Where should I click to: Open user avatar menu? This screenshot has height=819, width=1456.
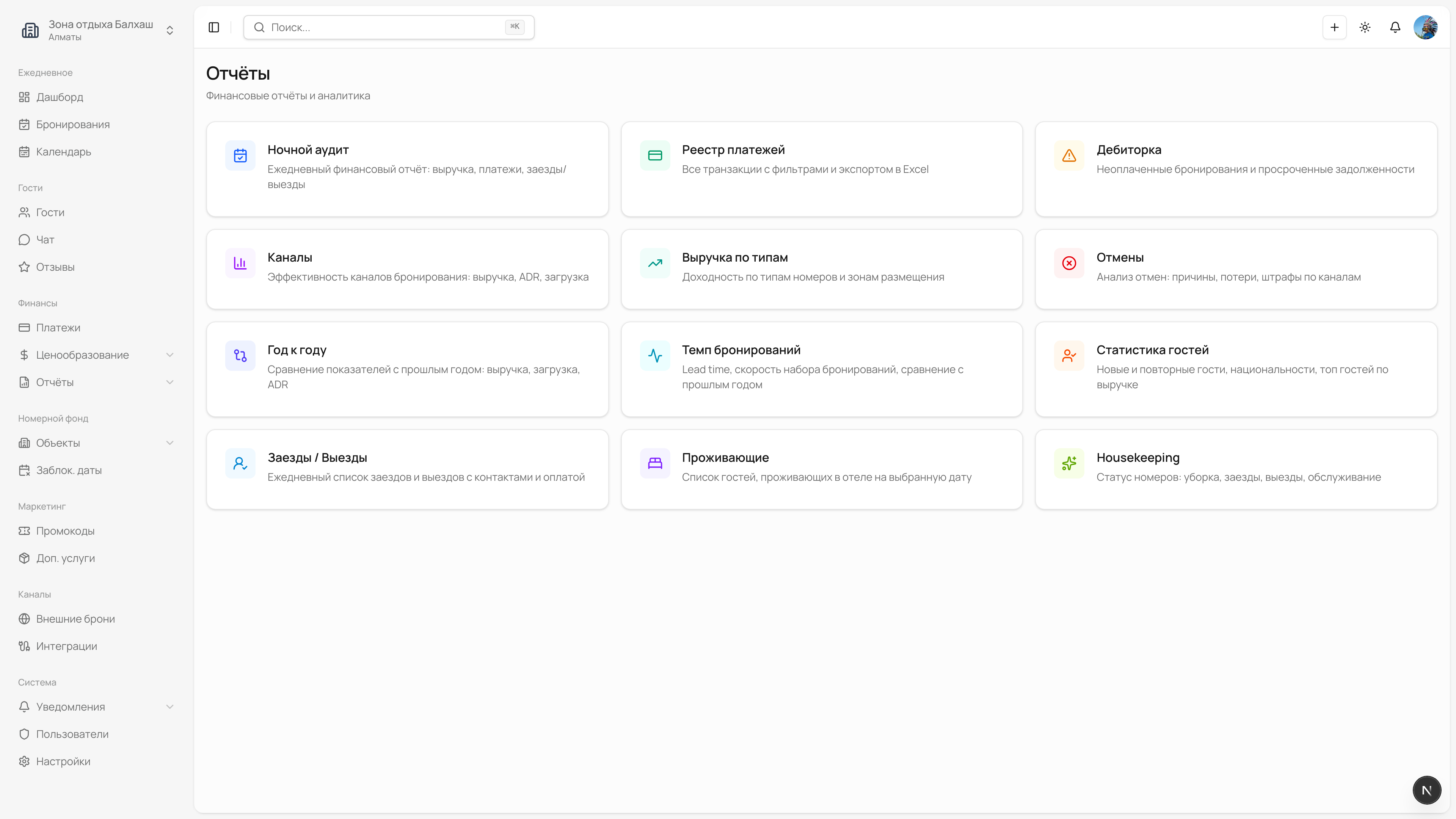click(x=1425, y=27)
